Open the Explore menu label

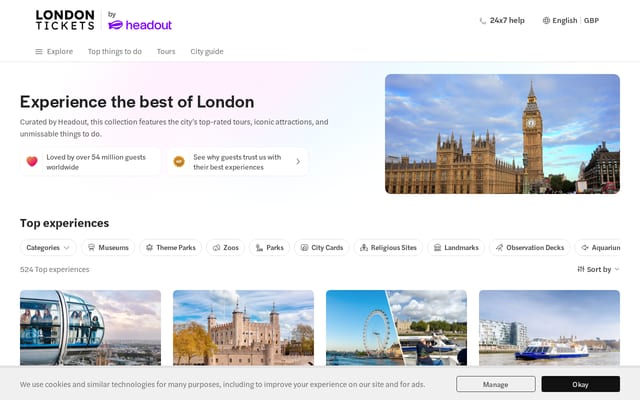tap(60, 51)
